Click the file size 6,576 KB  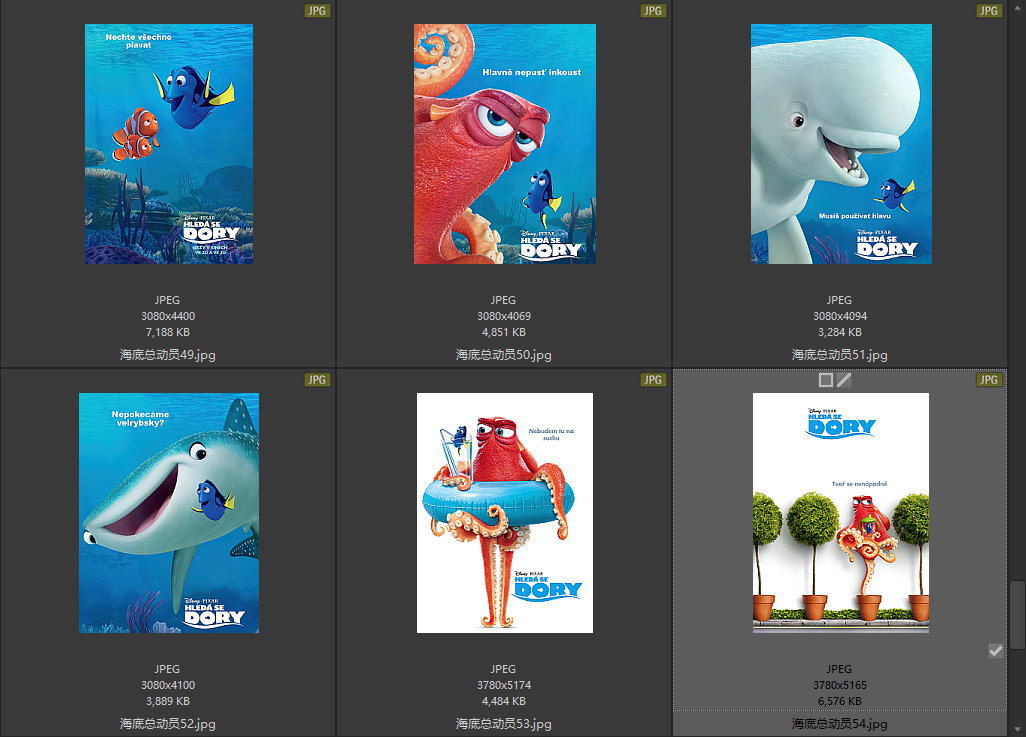pos(840,702)
